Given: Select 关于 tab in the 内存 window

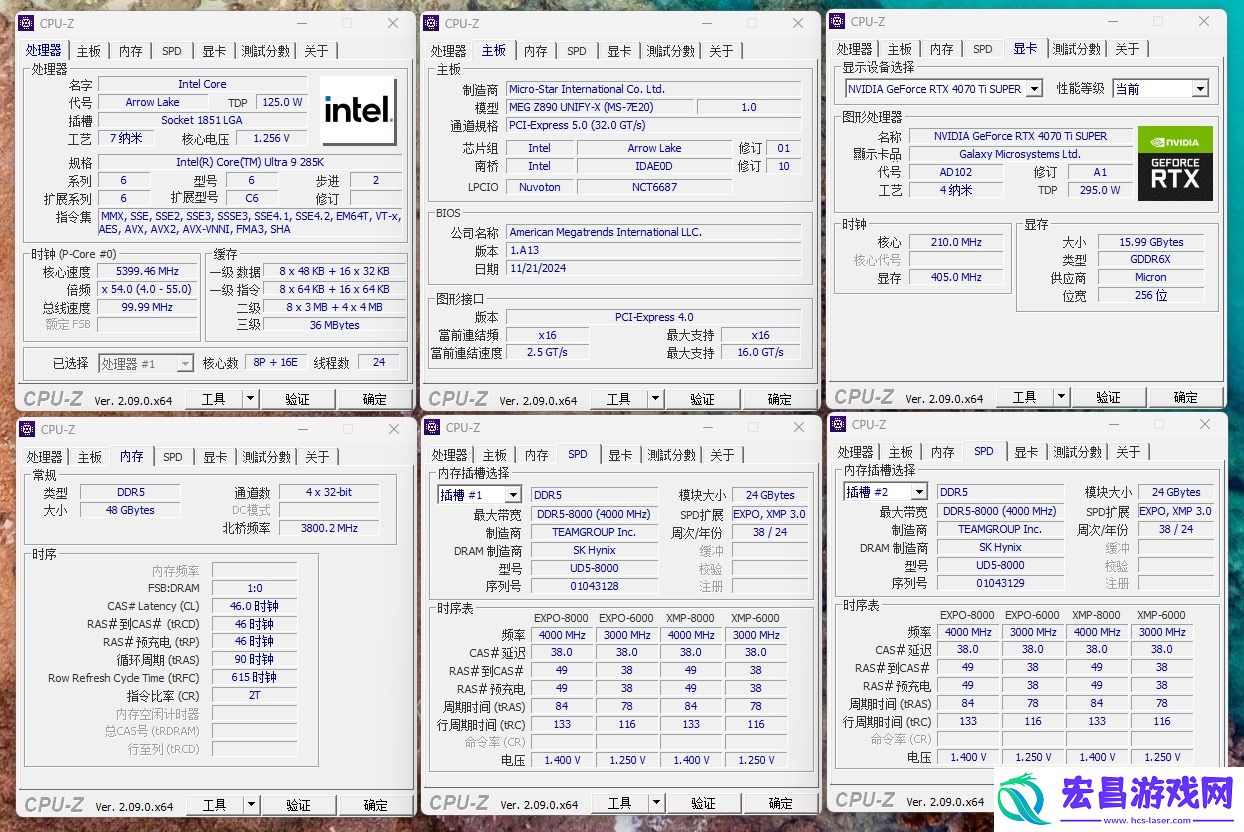Looking at the screenshot, I should 317,457.
